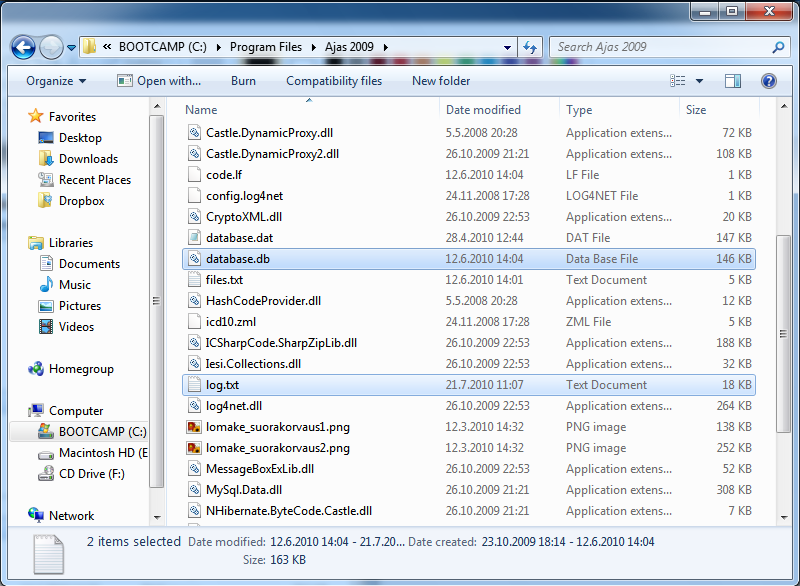Open Help via the question mark icon

[x=768, y=81]
